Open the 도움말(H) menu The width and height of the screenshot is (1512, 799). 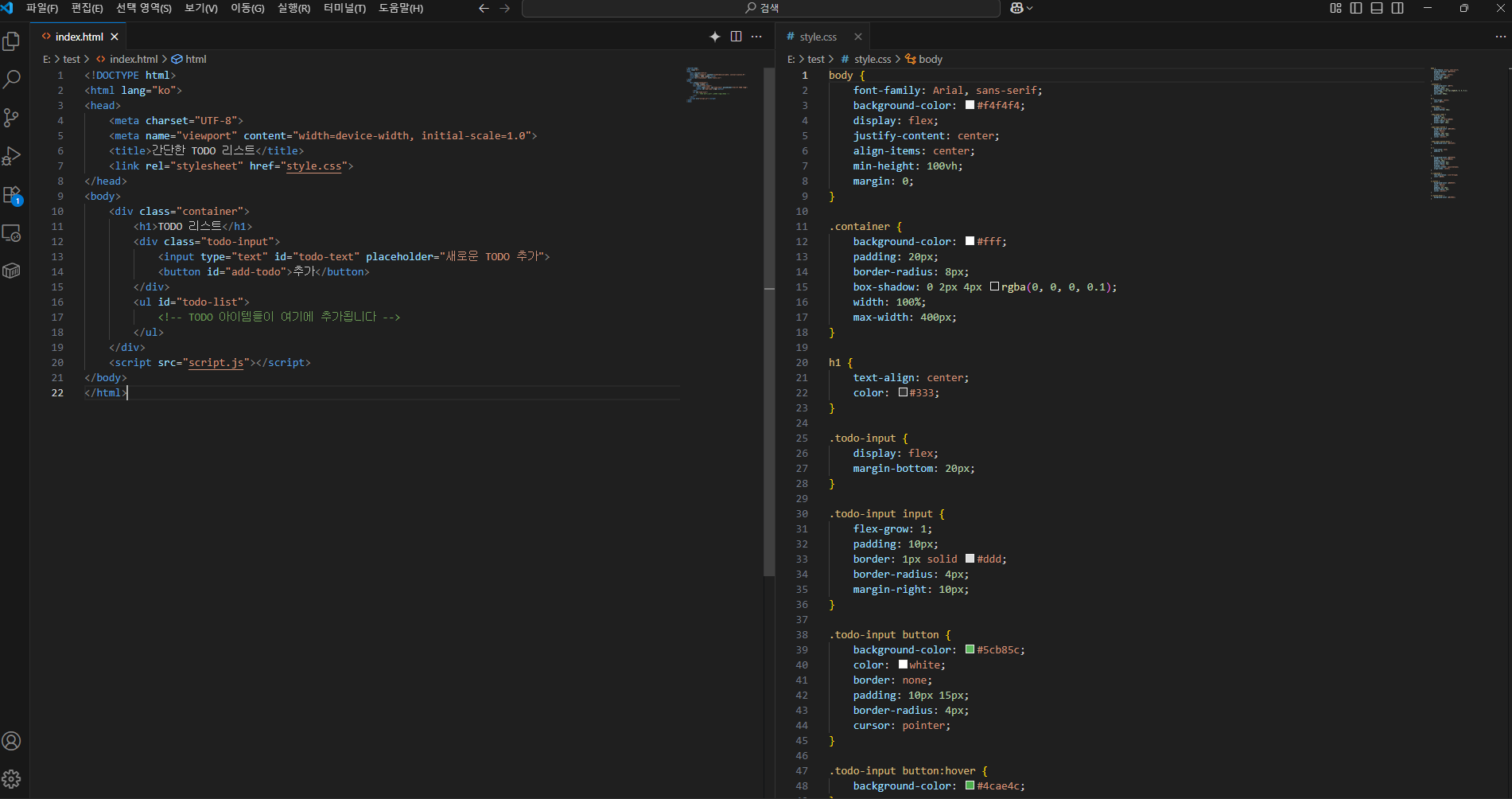tap(401, 8)
